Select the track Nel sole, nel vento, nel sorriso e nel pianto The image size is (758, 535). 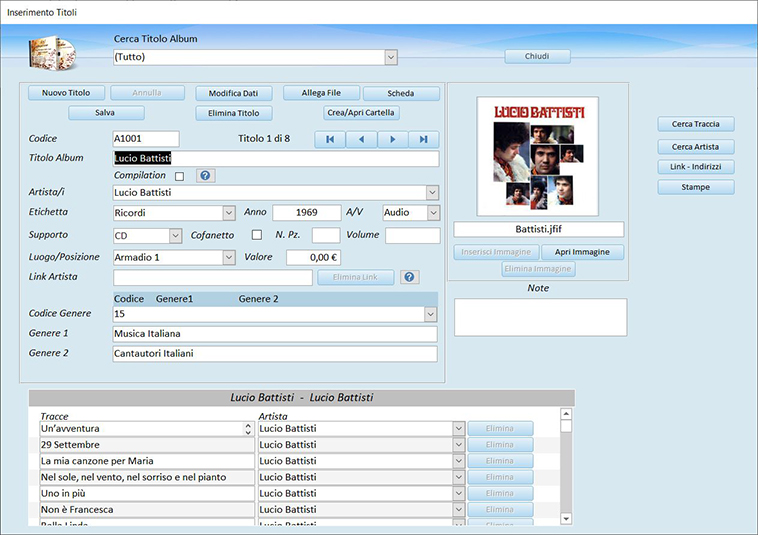click(x=147, y=477)
